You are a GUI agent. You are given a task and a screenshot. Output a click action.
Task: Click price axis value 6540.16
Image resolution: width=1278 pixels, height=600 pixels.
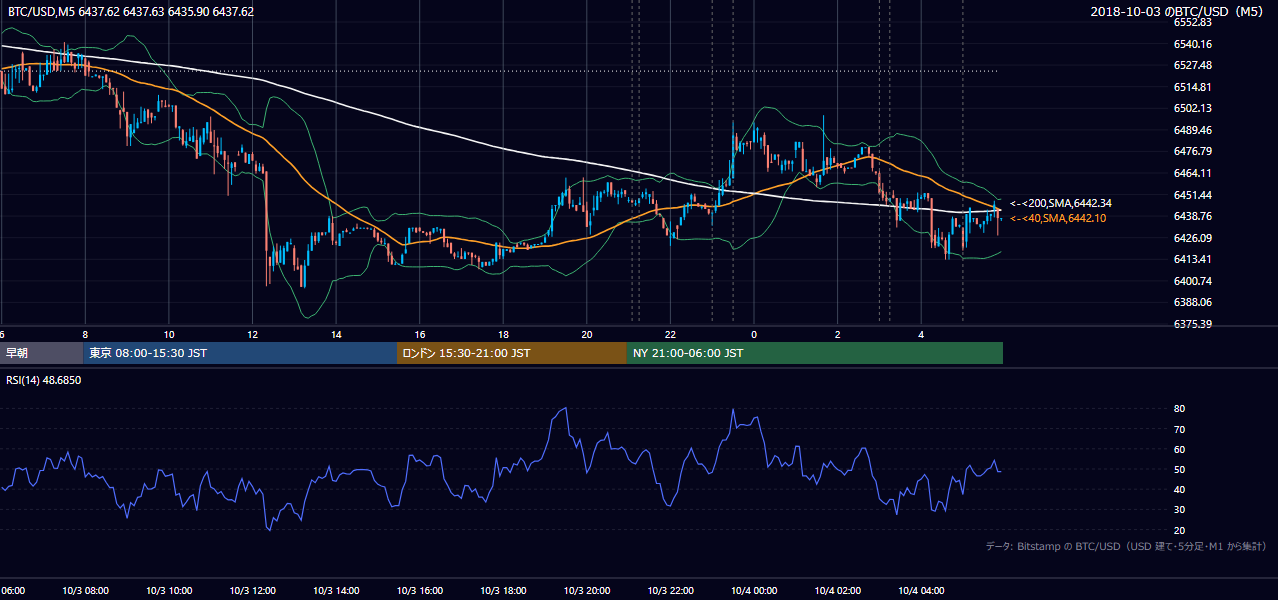click(x=1193, y=44)
